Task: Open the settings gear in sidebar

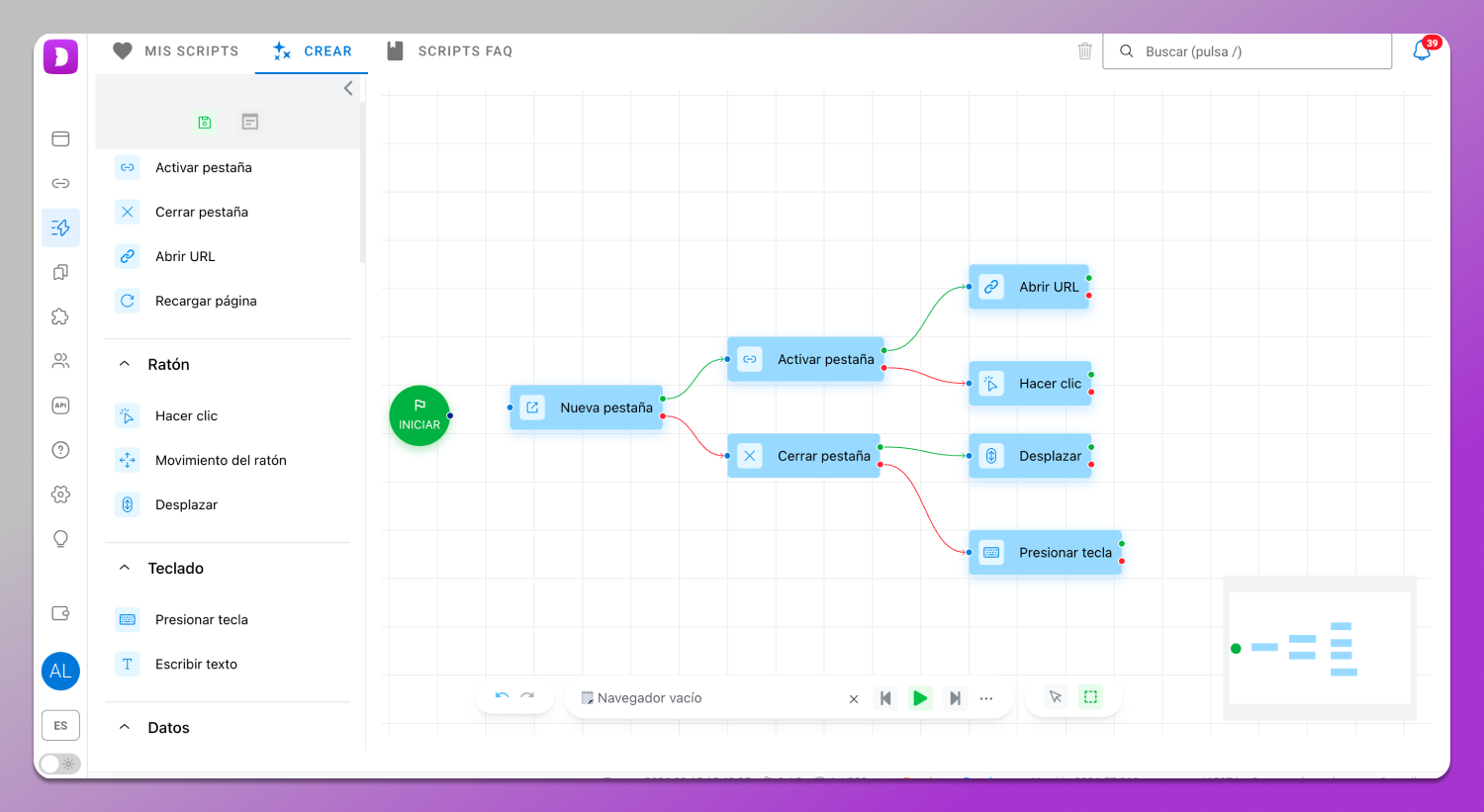Action: (x=60, y=495)
